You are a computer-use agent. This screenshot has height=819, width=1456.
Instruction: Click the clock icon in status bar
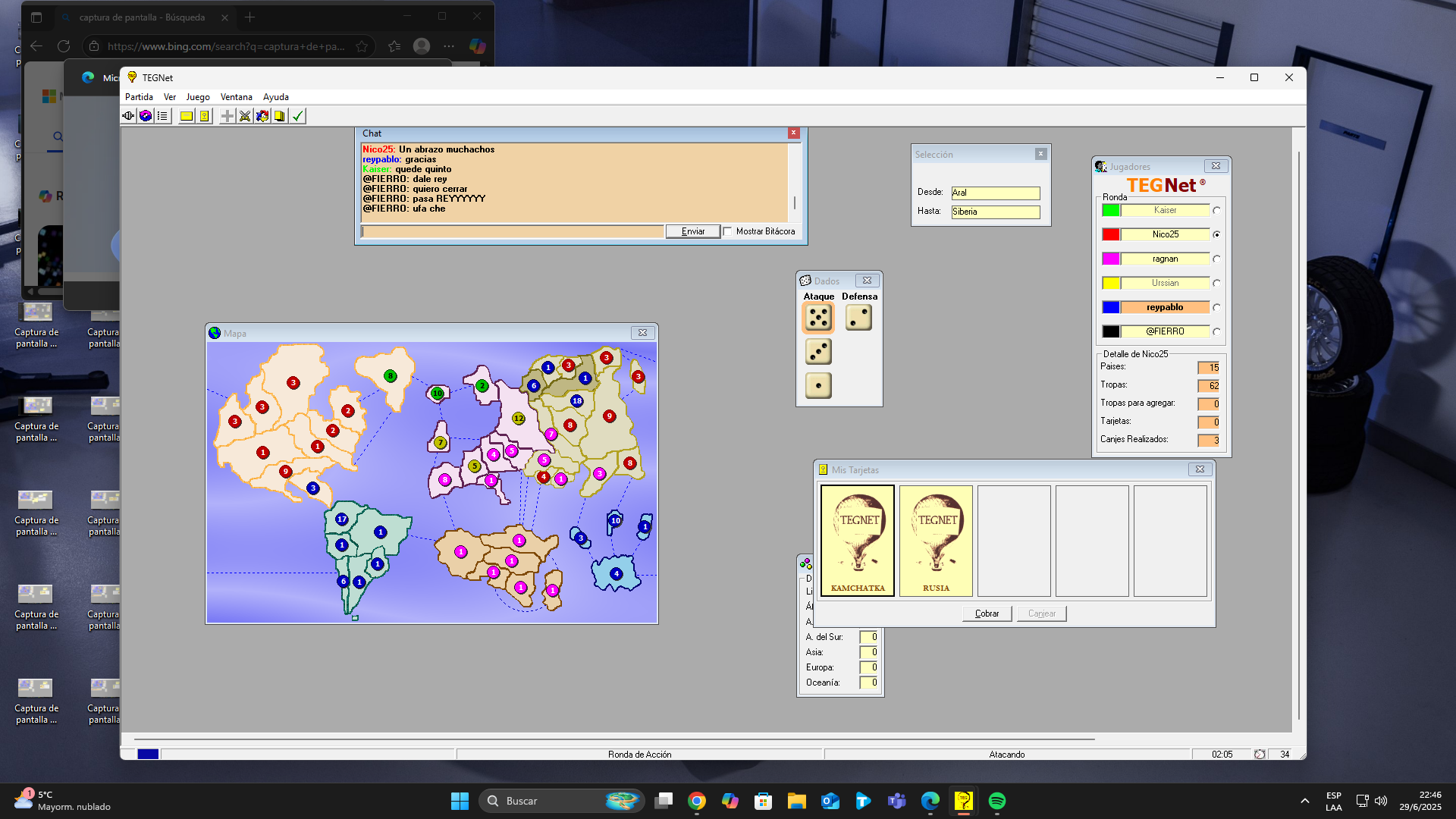(x=1260, y=755)
